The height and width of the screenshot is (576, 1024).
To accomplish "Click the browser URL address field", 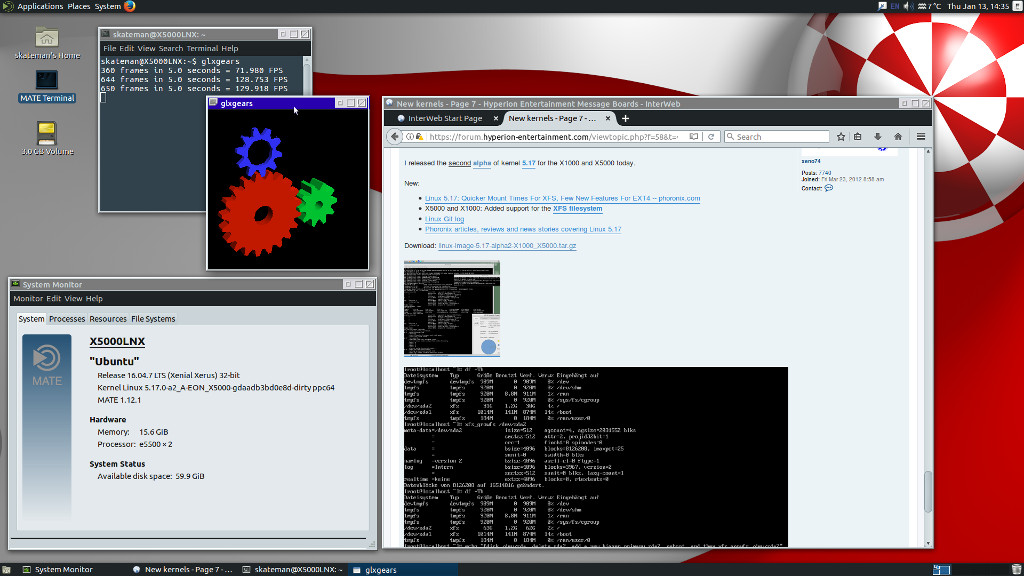I will coord(554,136).
